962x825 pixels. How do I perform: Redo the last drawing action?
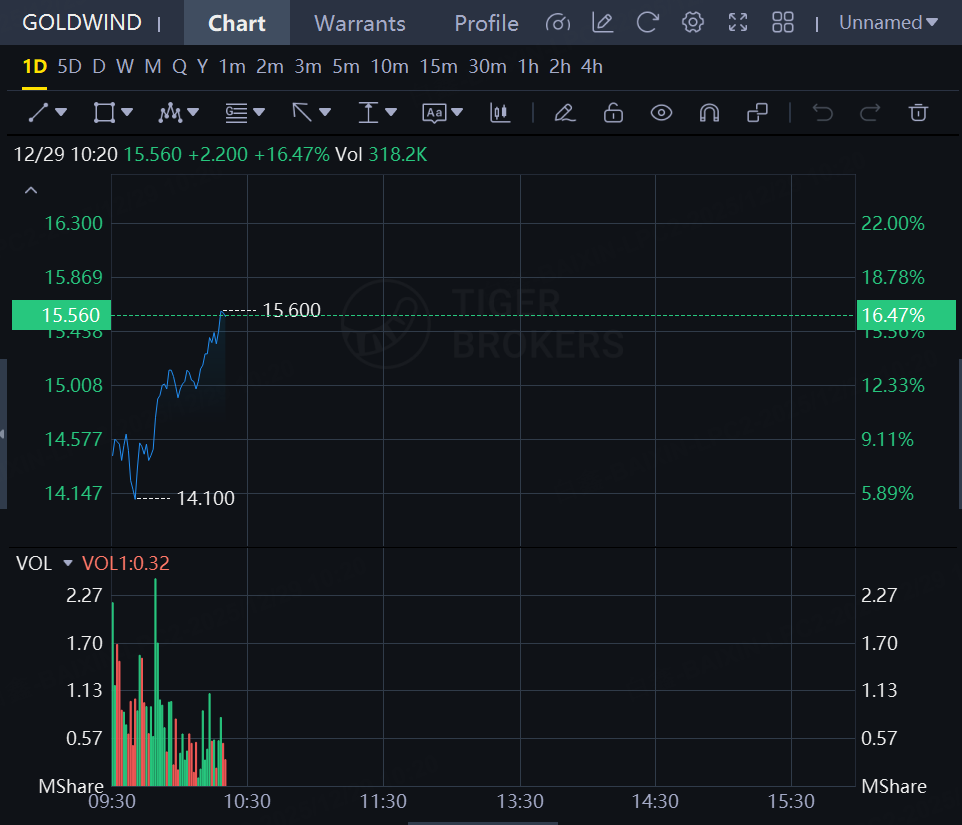pyautogui.click(x=870, y=113)
